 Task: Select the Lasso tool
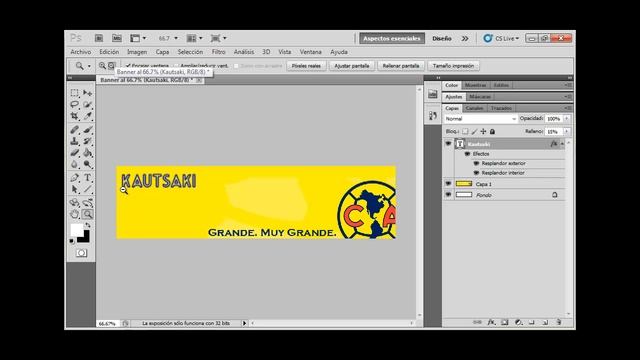click(75, 105)
